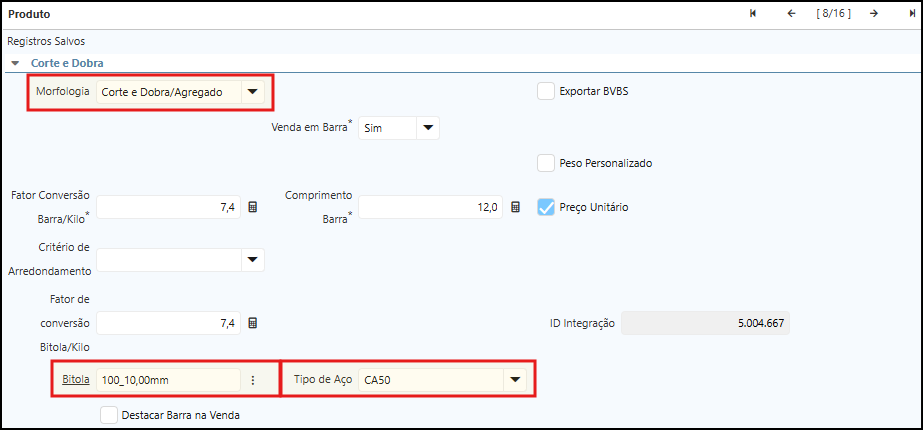
Task: Go to first record navigation arrow
Action: [x=753, y=14]
